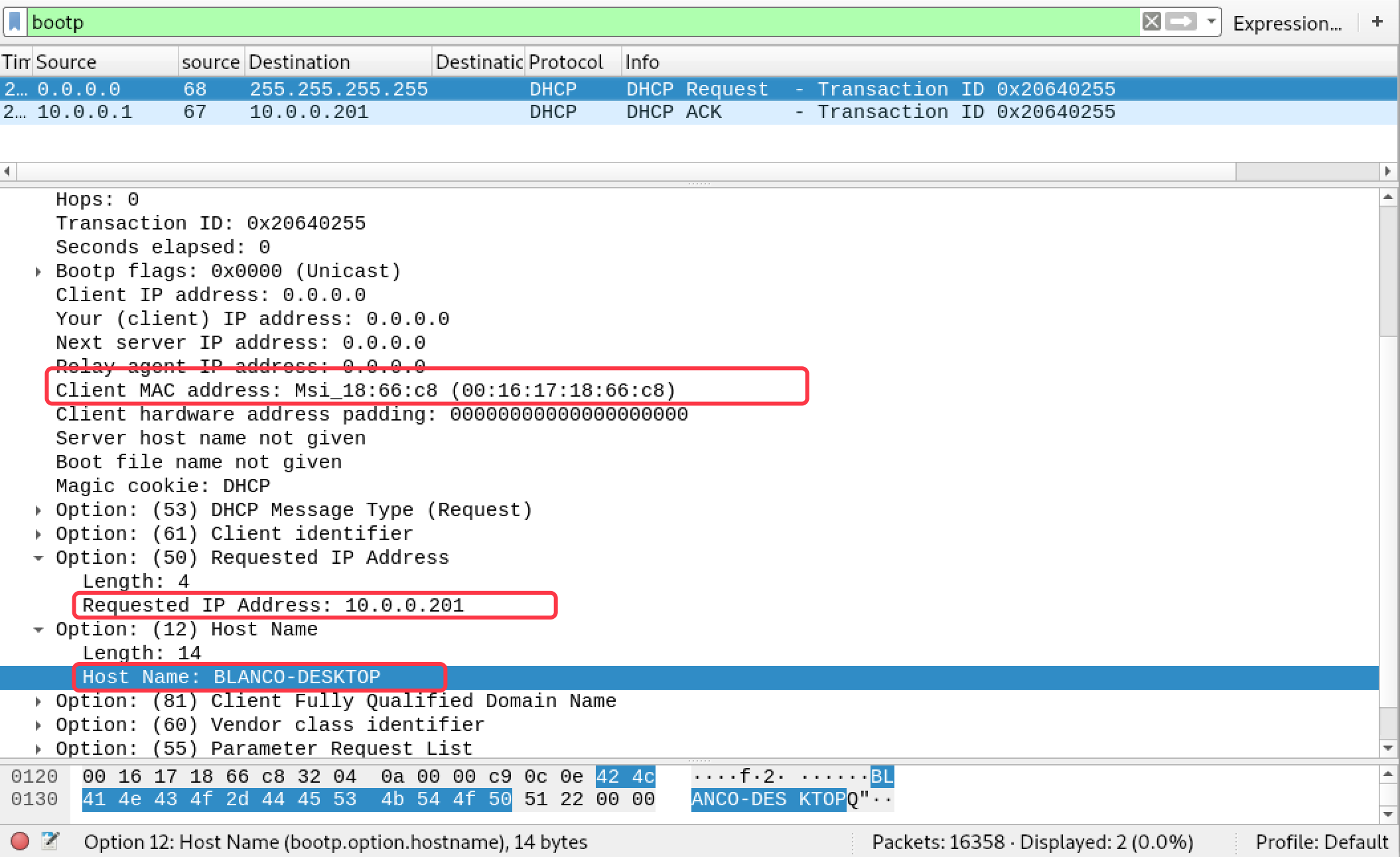Image resolution: width=1400 pixels, height=857 pixels.
Task: Clear the bootp display filter
Action: pos(1151,22)
